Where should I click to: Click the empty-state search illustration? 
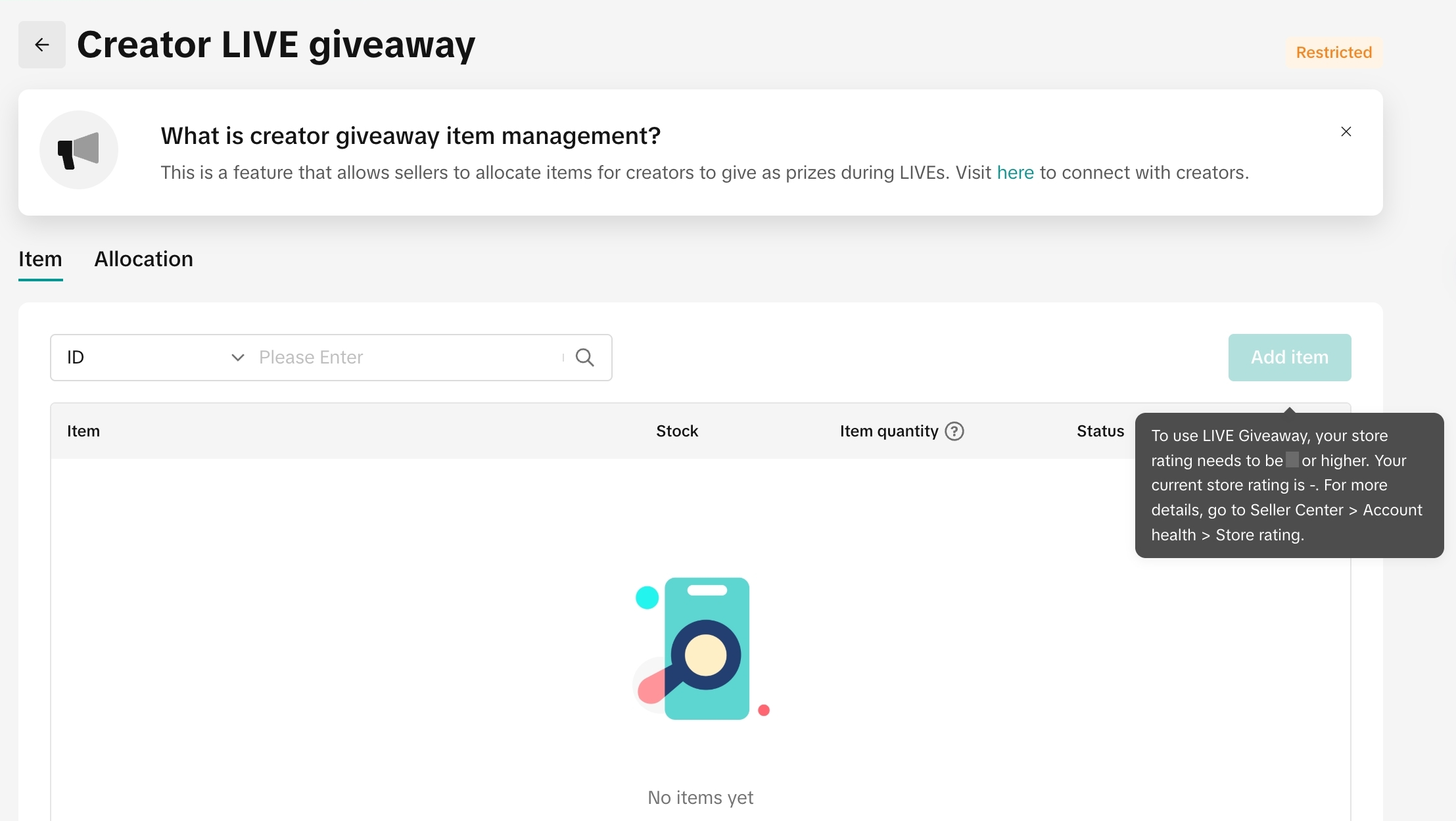701,648
